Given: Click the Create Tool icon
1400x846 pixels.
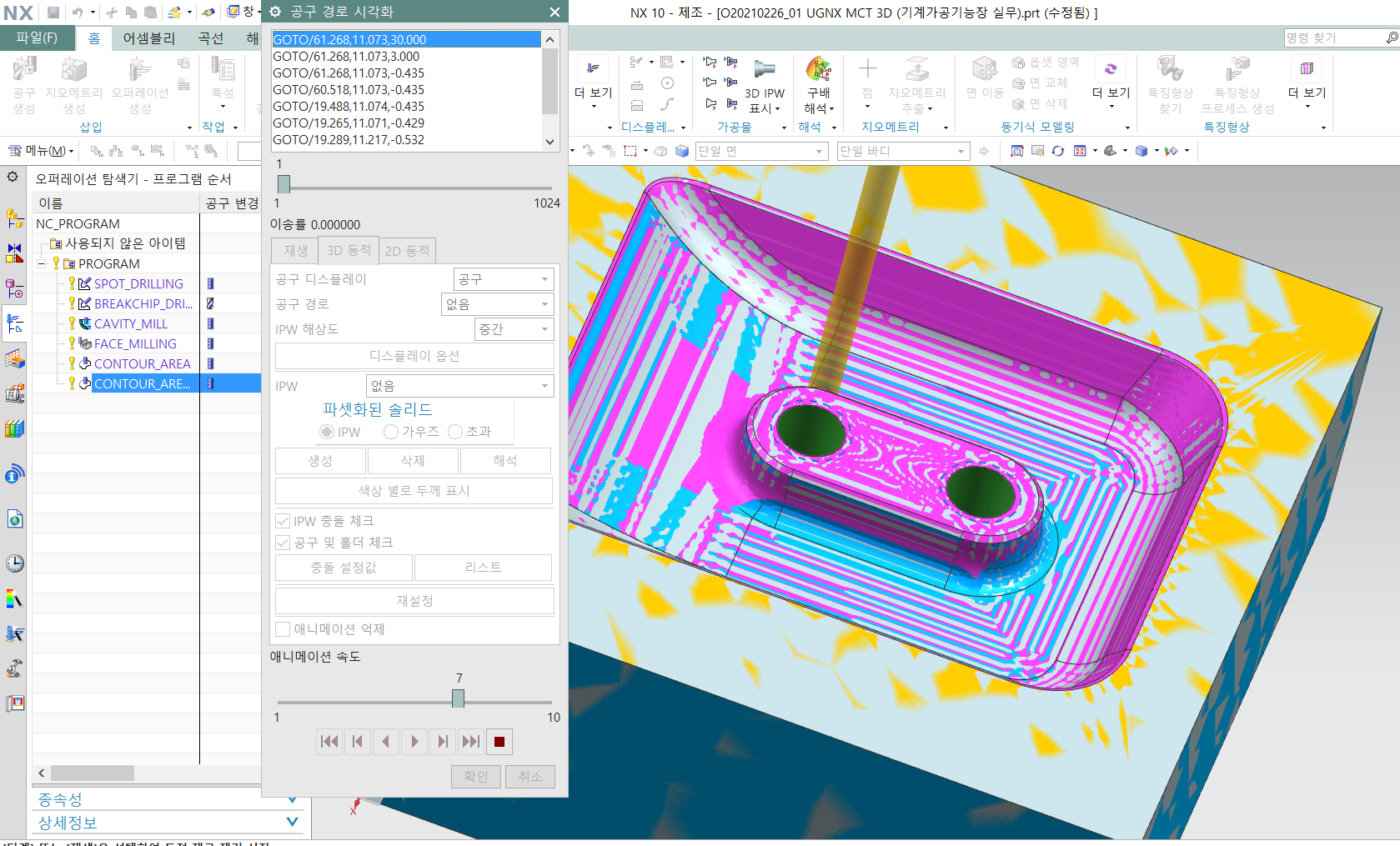Looking at the screenshot, I should click(x=24, y=69).
